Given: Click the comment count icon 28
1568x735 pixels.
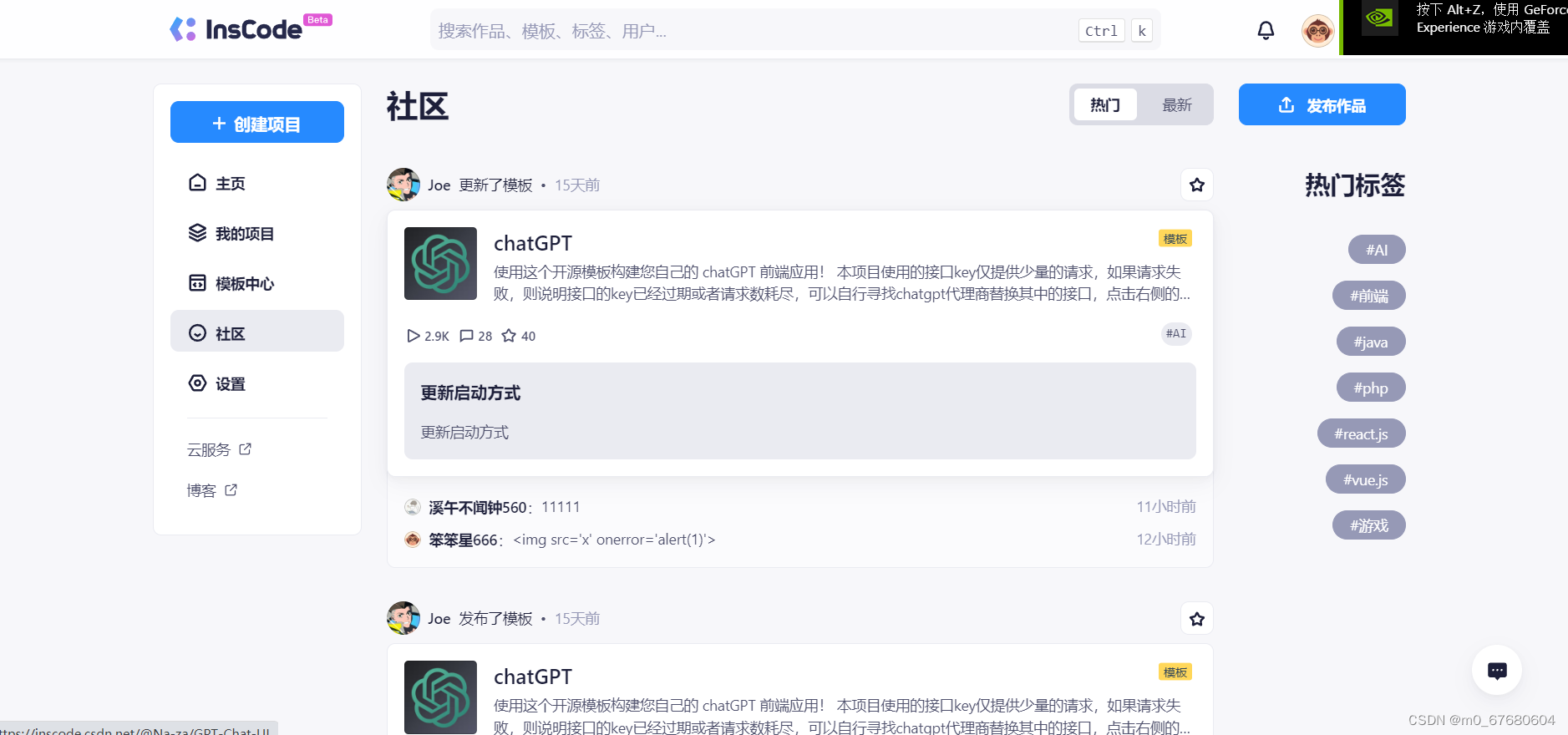Looking at the screenshot, I should point(466,336).
